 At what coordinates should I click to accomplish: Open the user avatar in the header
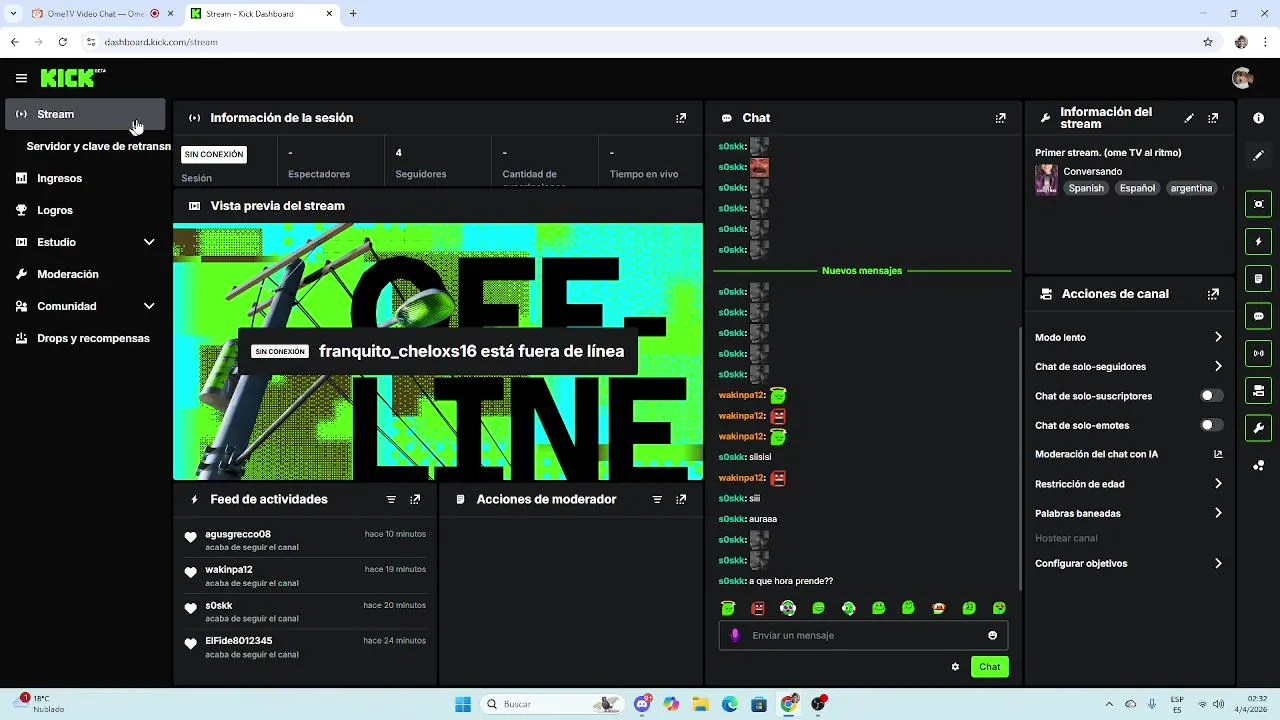tap(1242, 78)
